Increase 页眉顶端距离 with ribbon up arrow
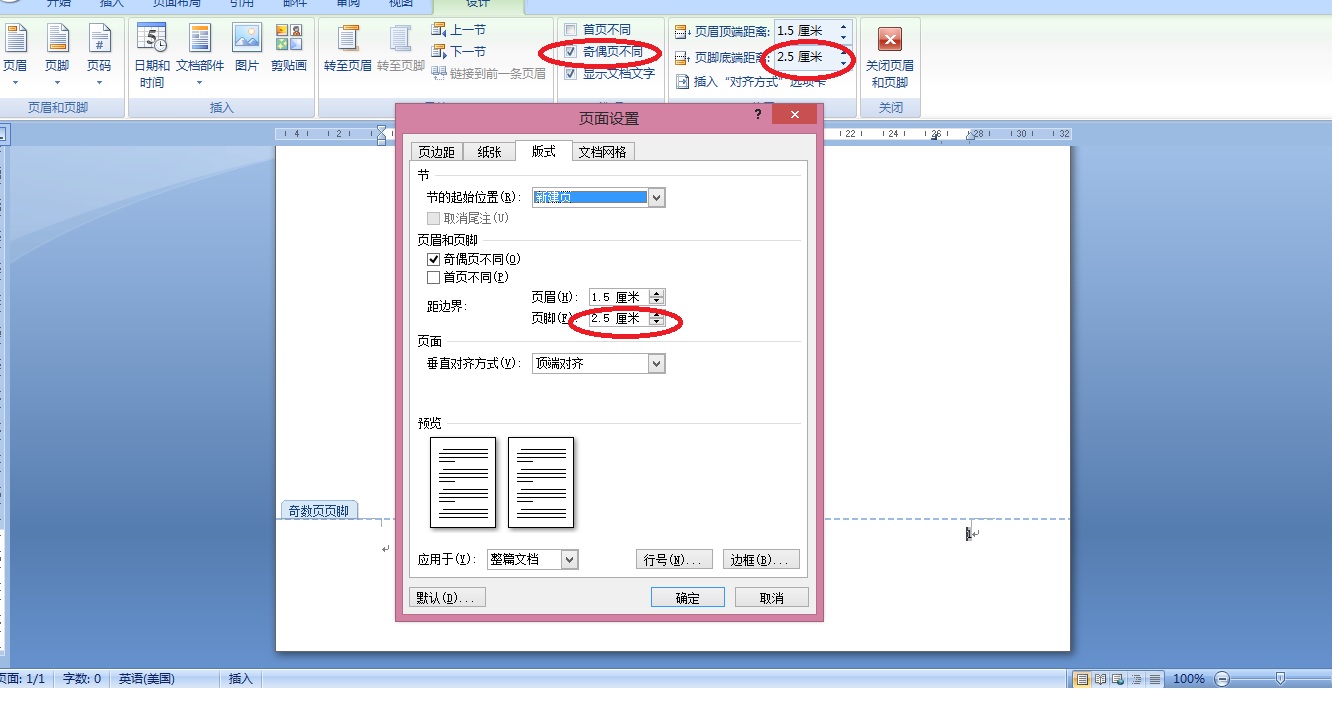The image size is (1341, 703). point(844,26)
